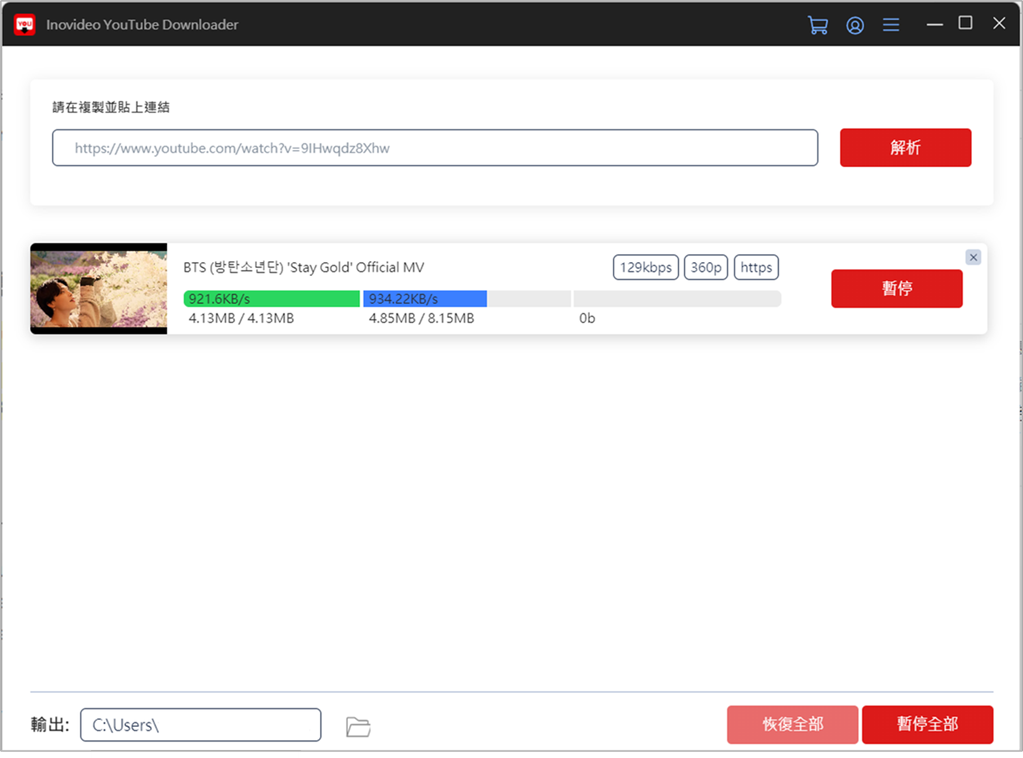Click the gray 0b progress bar
The image size is (1023, 758).
(x=677, y=299)
